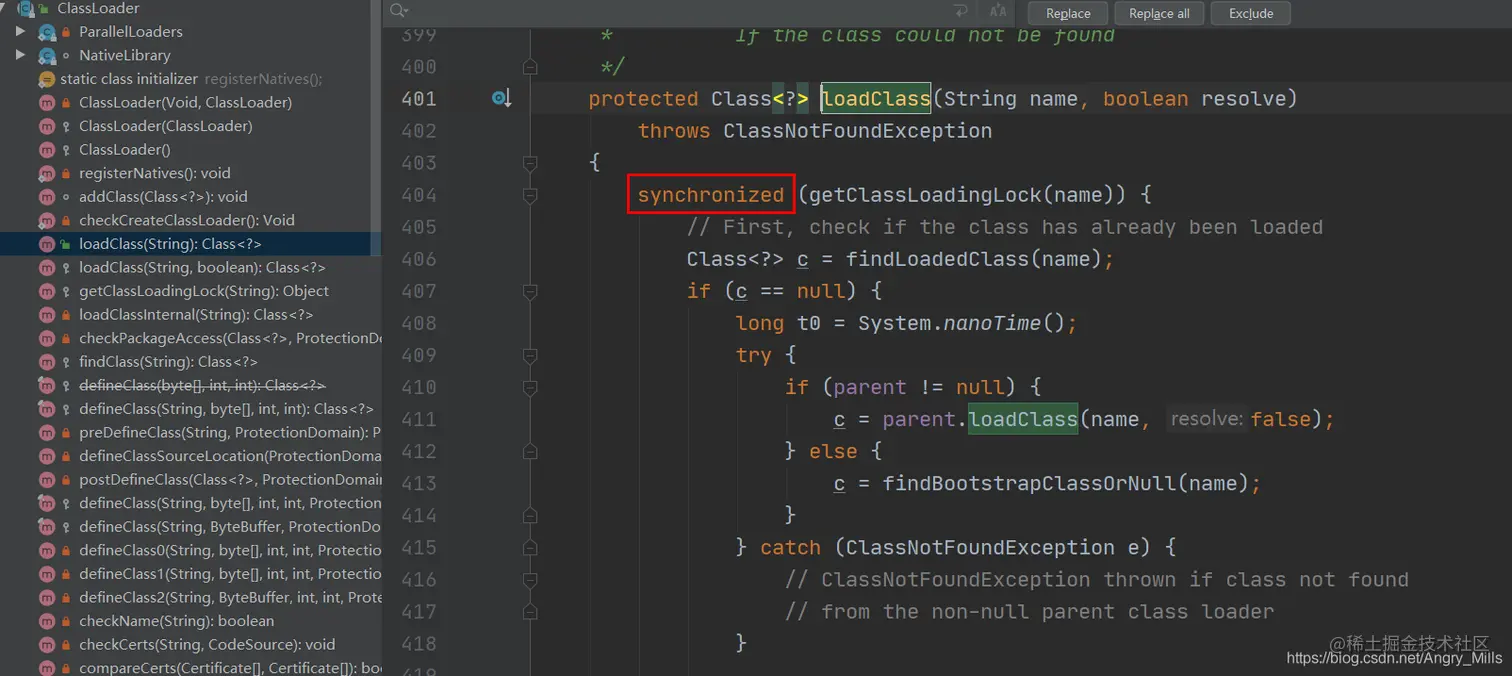Click method icon of findClass(String)
The height and width of the screenshot is (676, 1512).
tap(46, 362)
